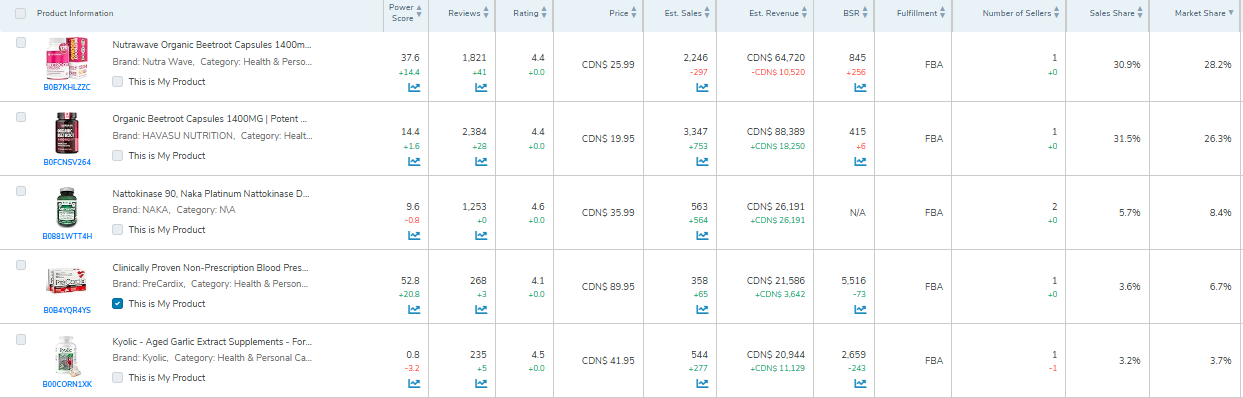Open Kyolic Aged Garlic Extract Supplements title
Image resolution: width=1243 pixels, height=398 pixels.
click(212, 341)
